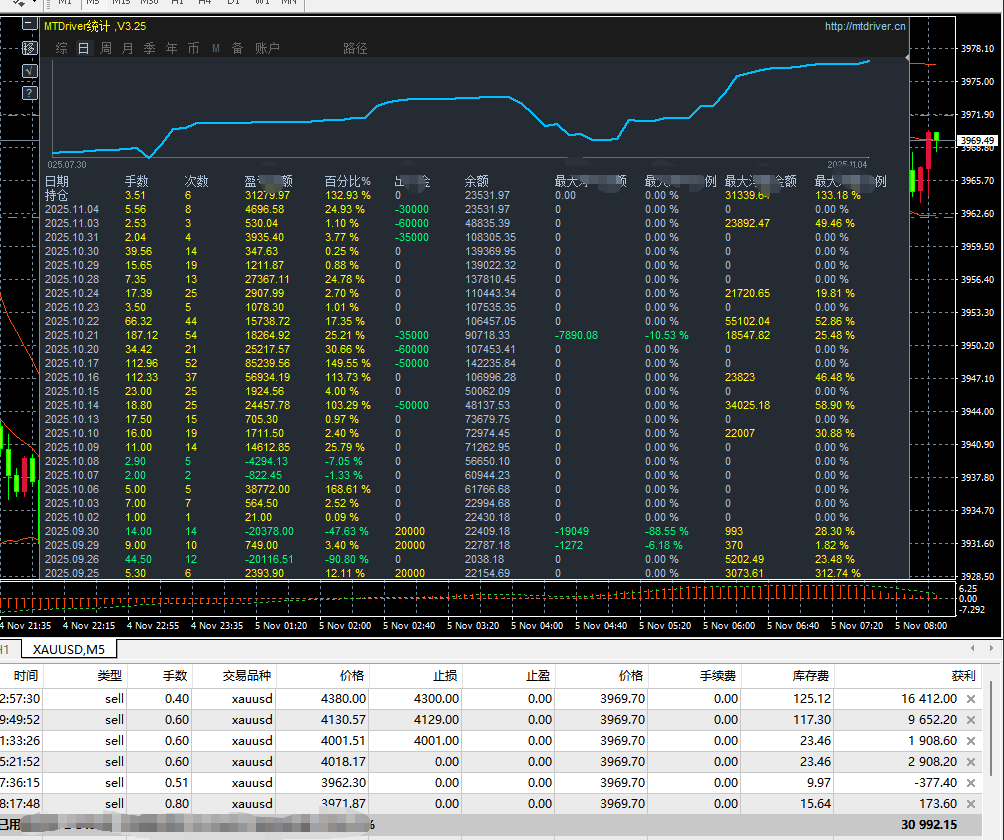Viewport: 1004px width, 840px height.
Task: Select the XAUUSD,M5 chart tab
Action: point(68,650)
